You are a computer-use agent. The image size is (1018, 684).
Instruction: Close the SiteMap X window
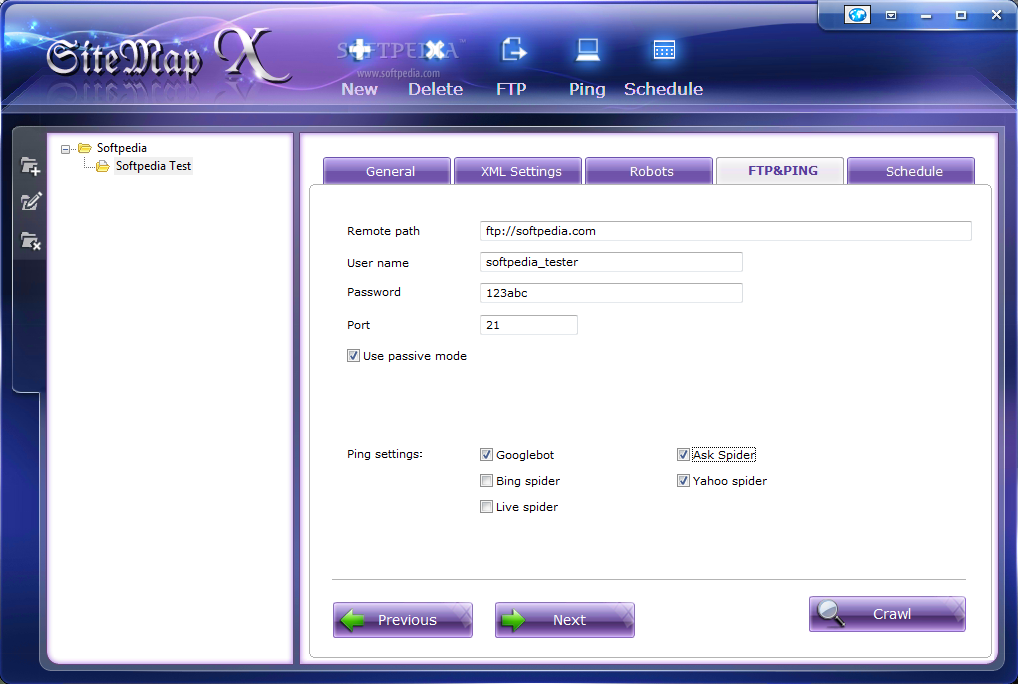click(997, 15)
